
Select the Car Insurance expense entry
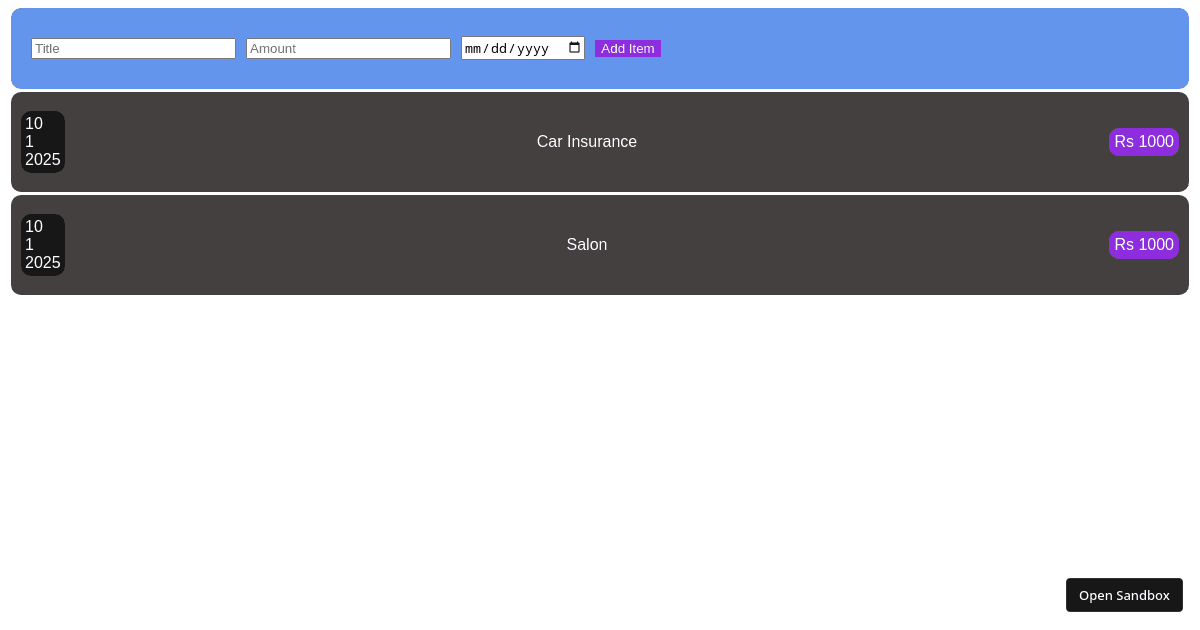tap(598, 141)
